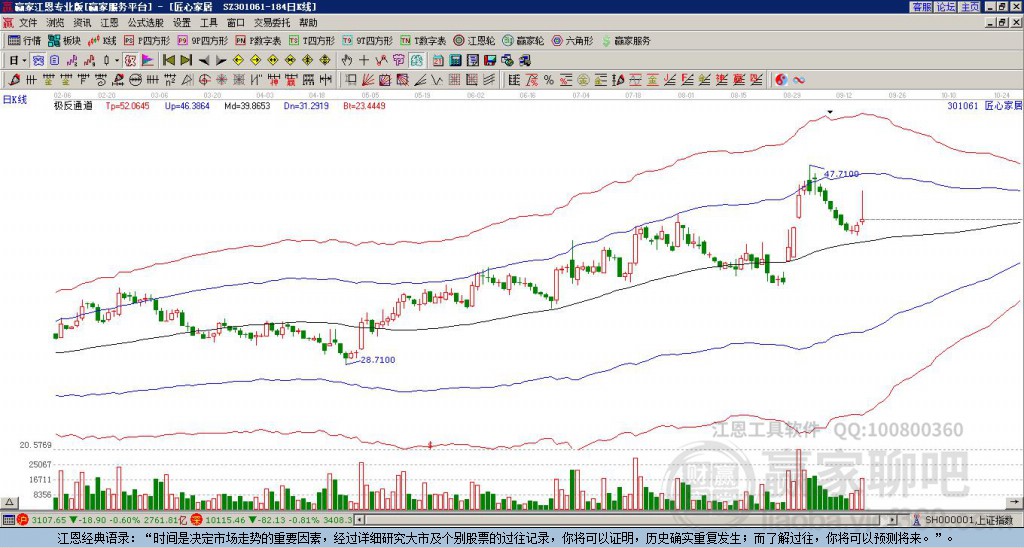
Task: Click the 客服 customer service button
Action: point(921,7)
